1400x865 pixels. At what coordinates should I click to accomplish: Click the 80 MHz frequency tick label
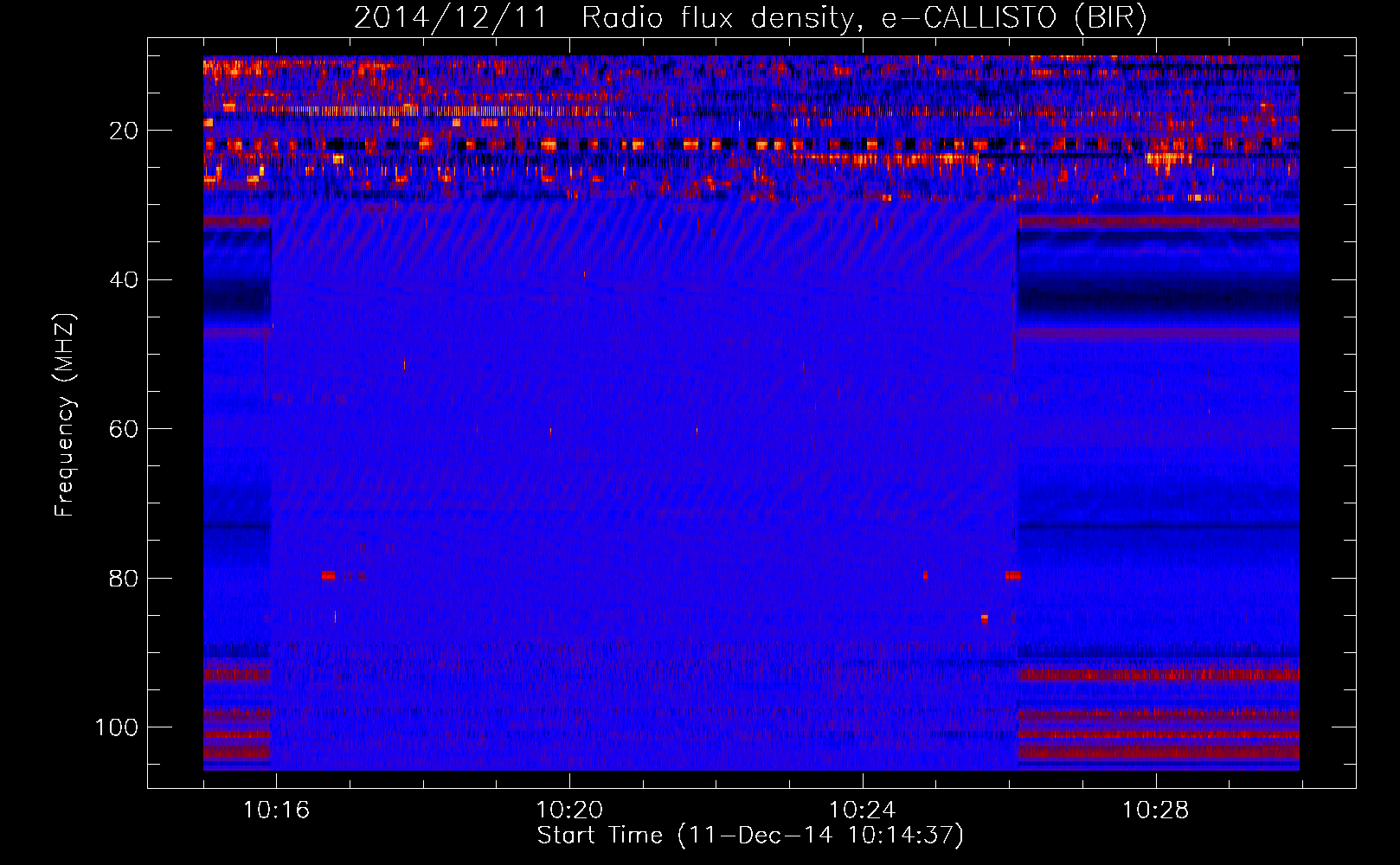tap(125, 579)
